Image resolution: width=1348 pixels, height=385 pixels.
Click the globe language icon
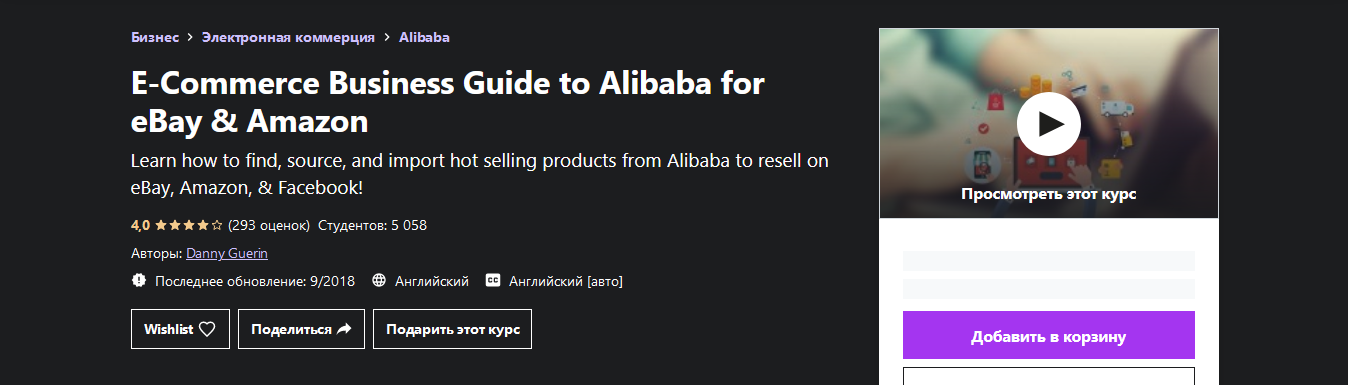tap(379, 281)
